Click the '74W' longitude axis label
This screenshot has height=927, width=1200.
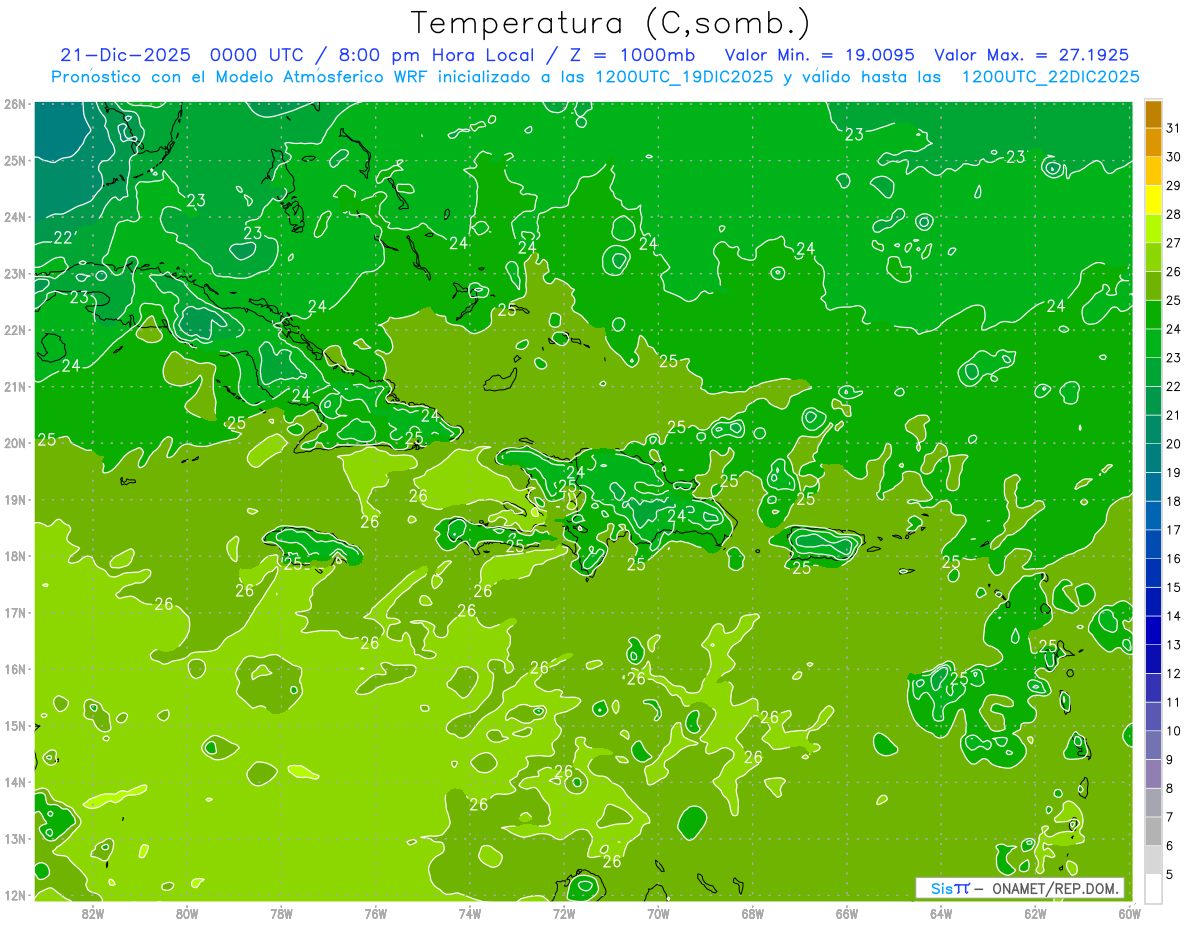pos(470,914)
